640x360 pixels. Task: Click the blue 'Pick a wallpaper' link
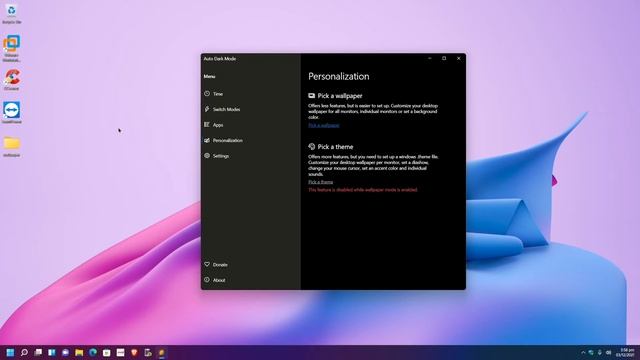[x=324, y=125]
